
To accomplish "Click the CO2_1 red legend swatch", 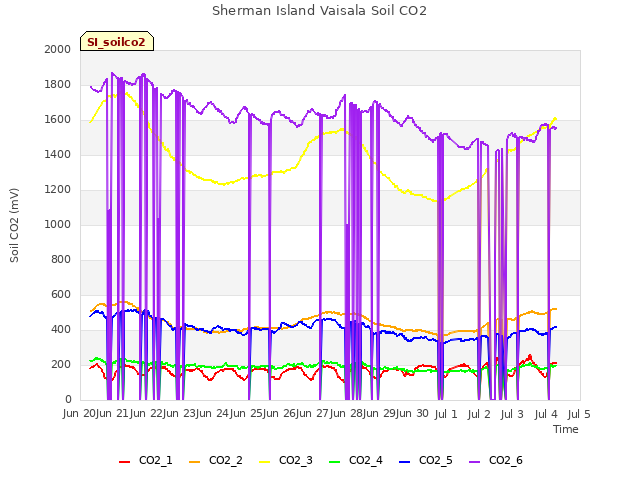I will point(124,462).
